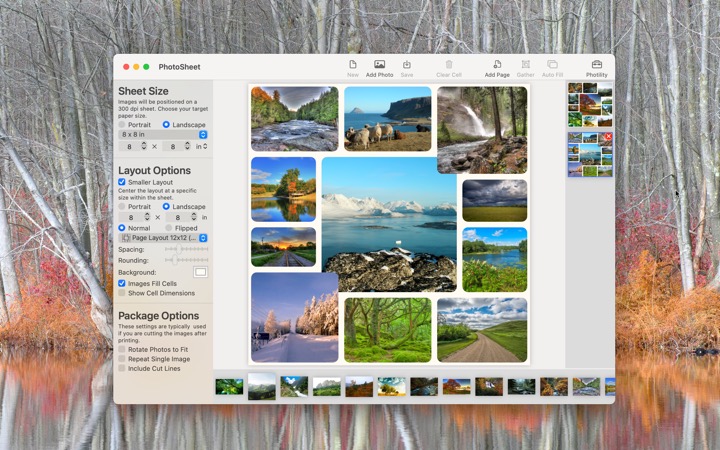Click the Sheet Size heading
720x450 pixels.
tap(143, 91)
